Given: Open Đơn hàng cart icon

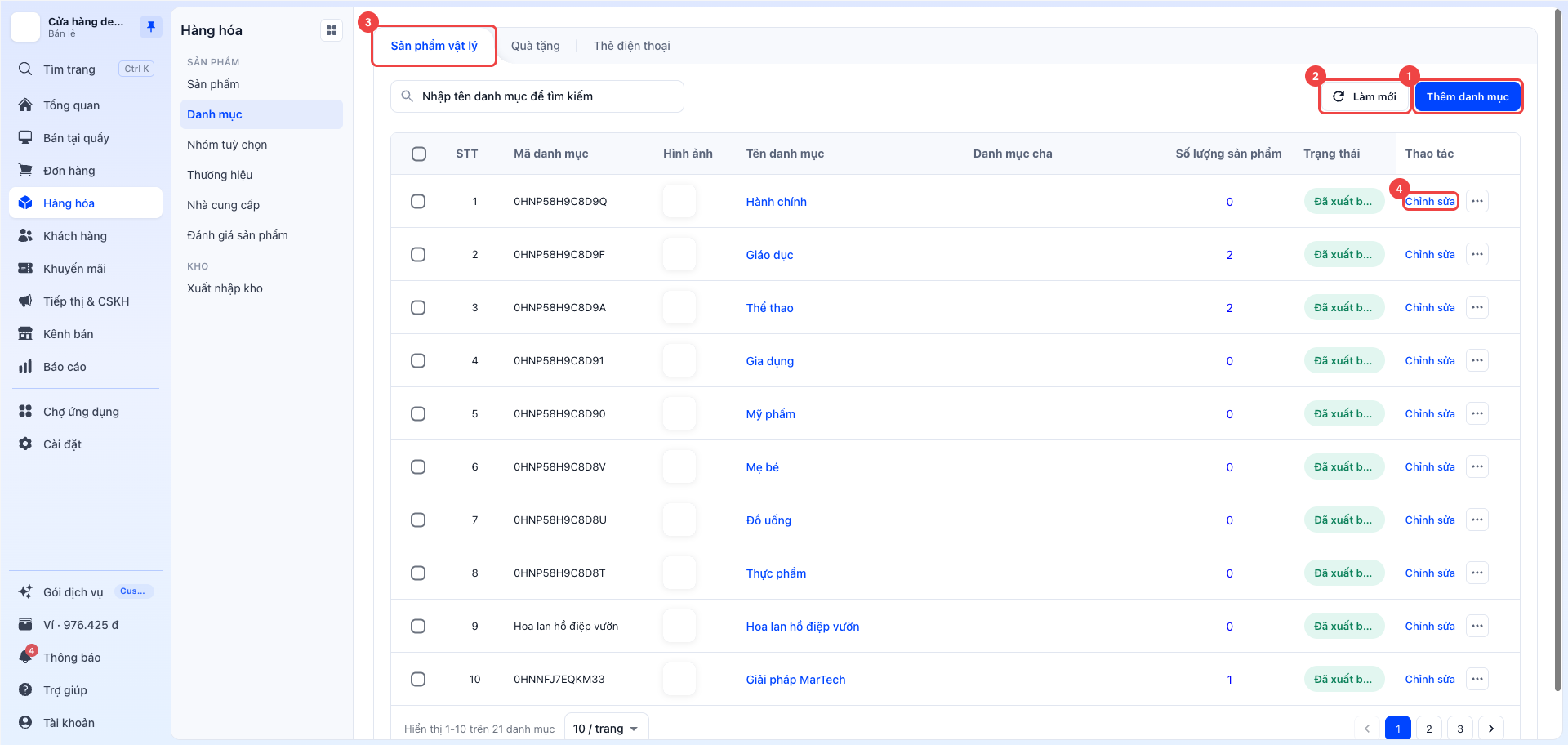Looking at the screenshot, I should 25,170.
